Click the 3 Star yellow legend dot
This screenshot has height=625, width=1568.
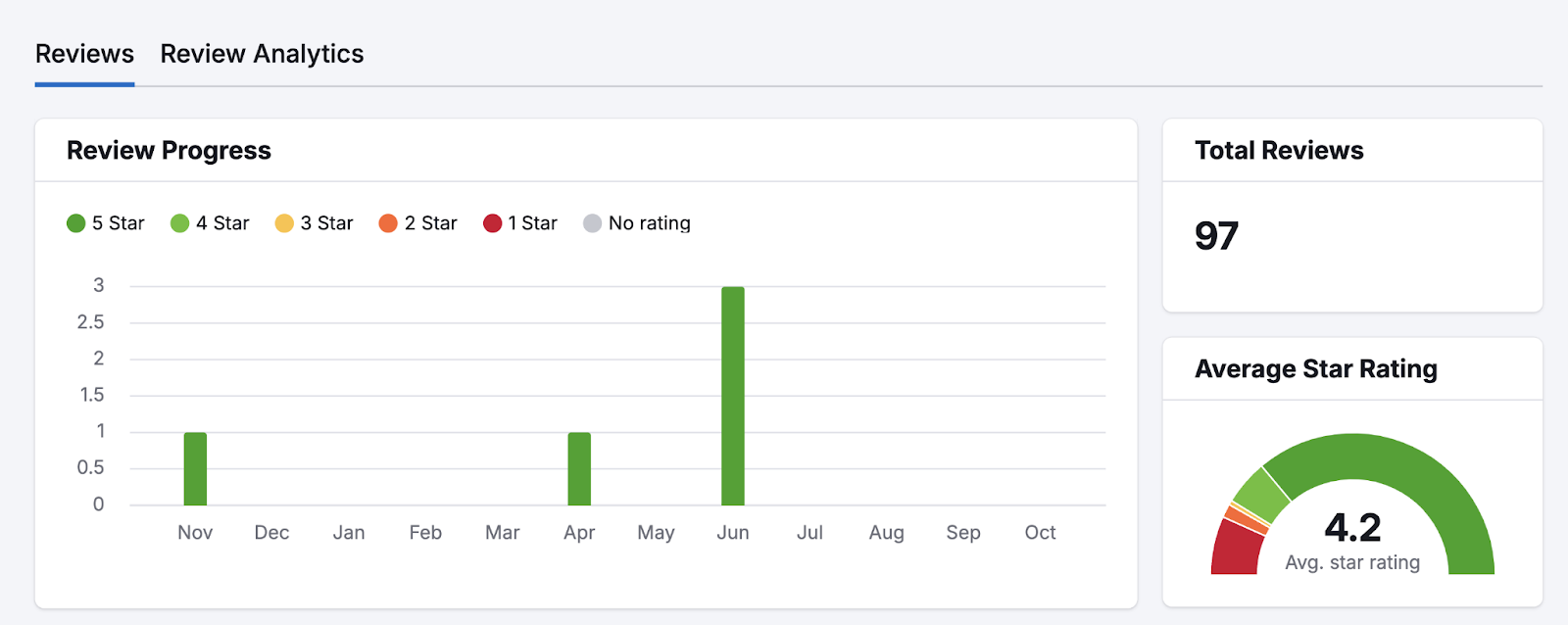click(284, 222)
